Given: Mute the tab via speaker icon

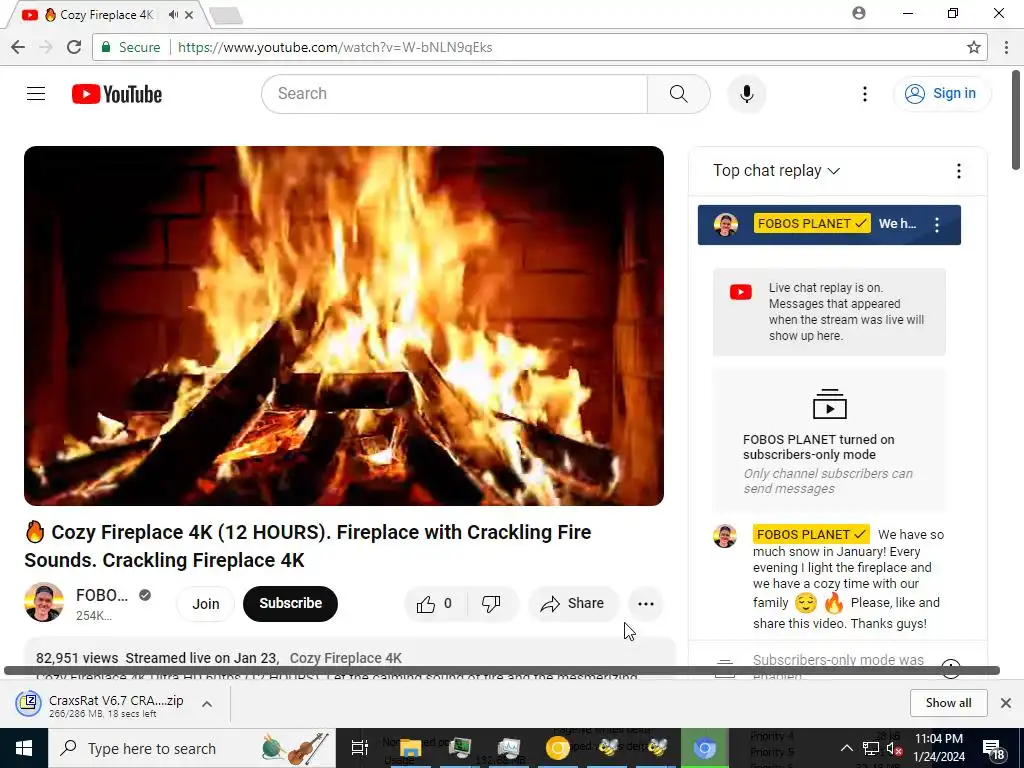Looking at the screenshot, I should click(x=173, y=14).
